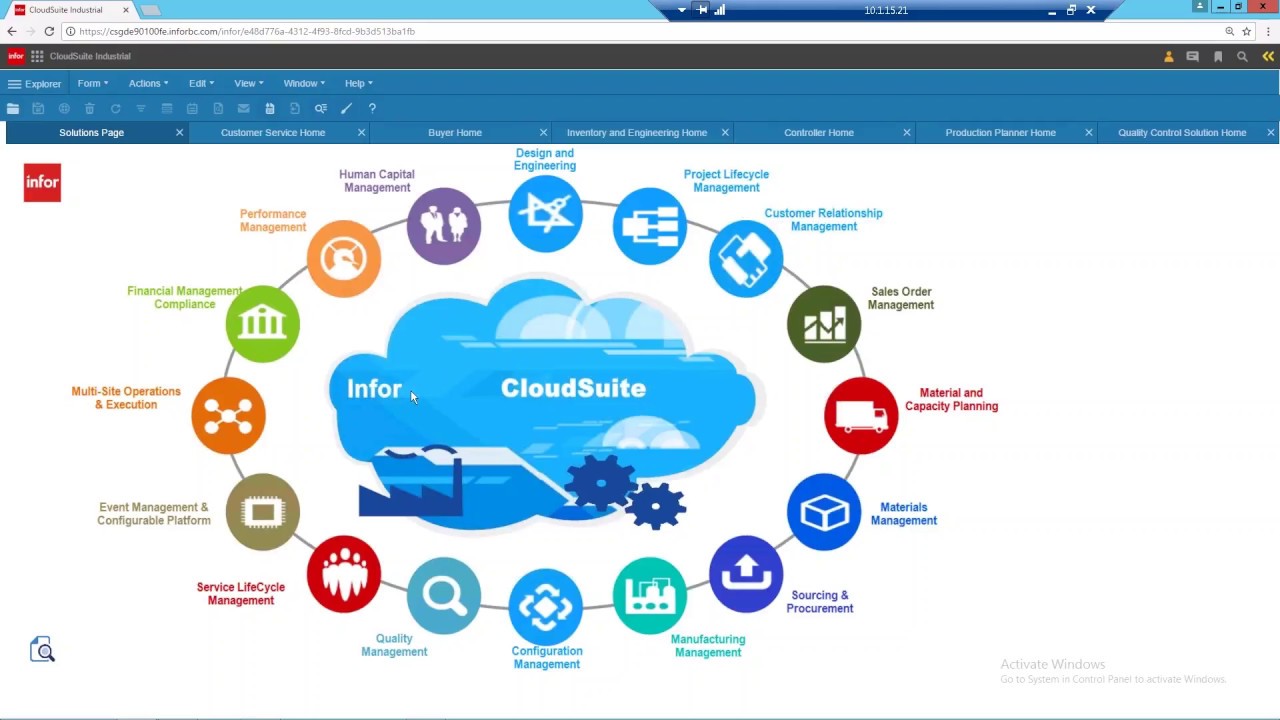Open the app grid launcher icon

tap(37, 56)
